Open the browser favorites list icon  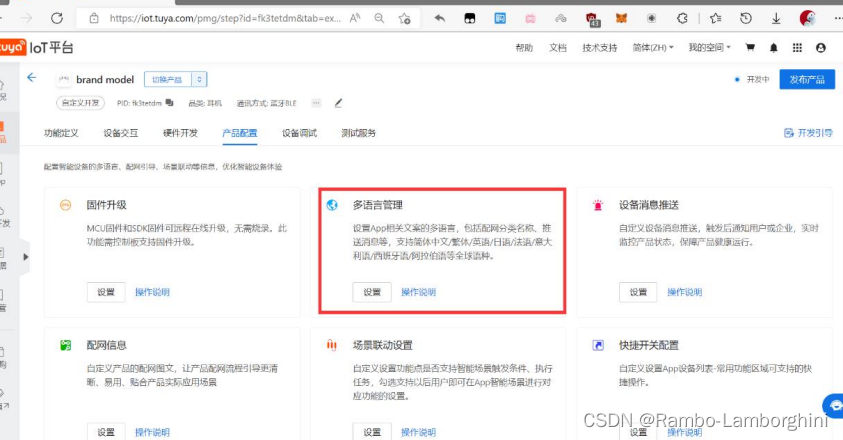[716, 18]
